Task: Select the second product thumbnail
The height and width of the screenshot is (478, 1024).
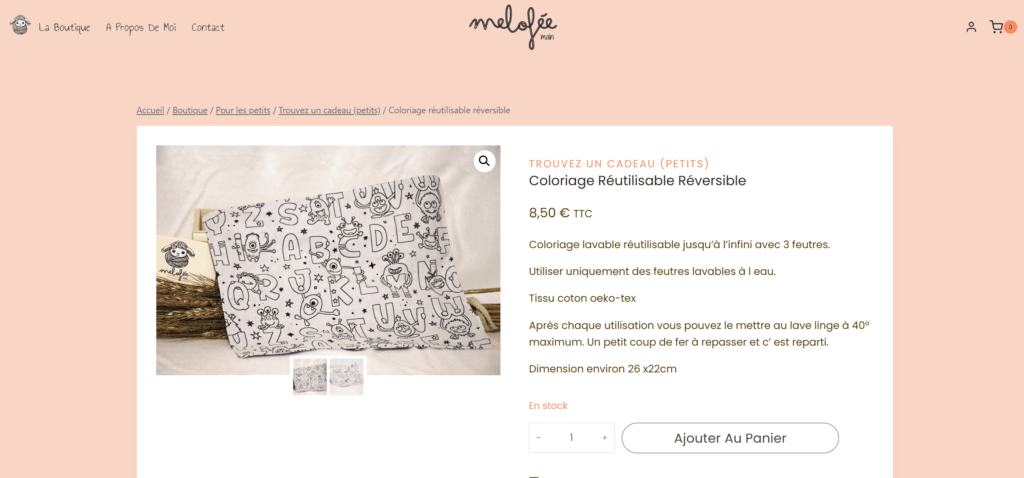Action: tap(347, 377)
